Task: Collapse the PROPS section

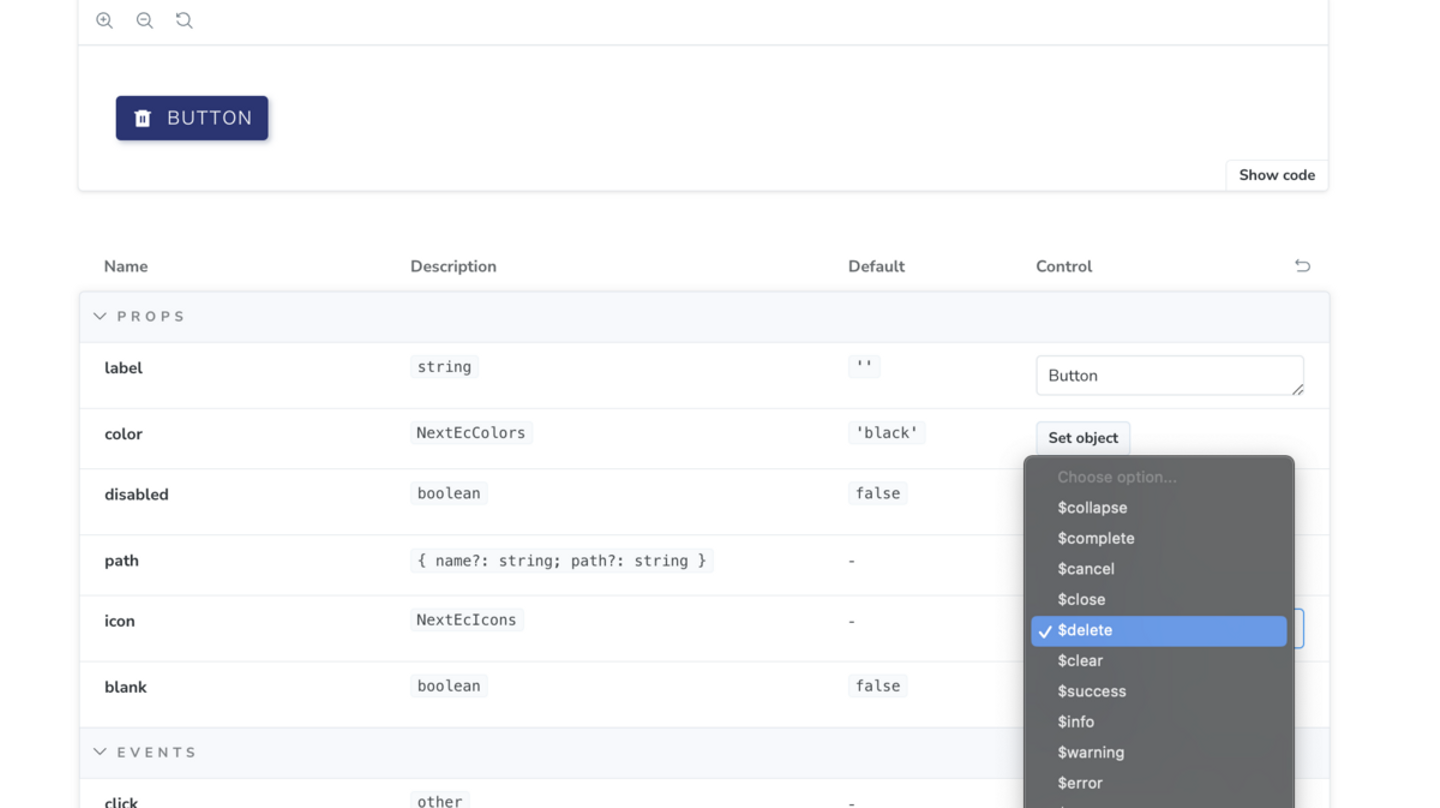Action: point(100,316)
